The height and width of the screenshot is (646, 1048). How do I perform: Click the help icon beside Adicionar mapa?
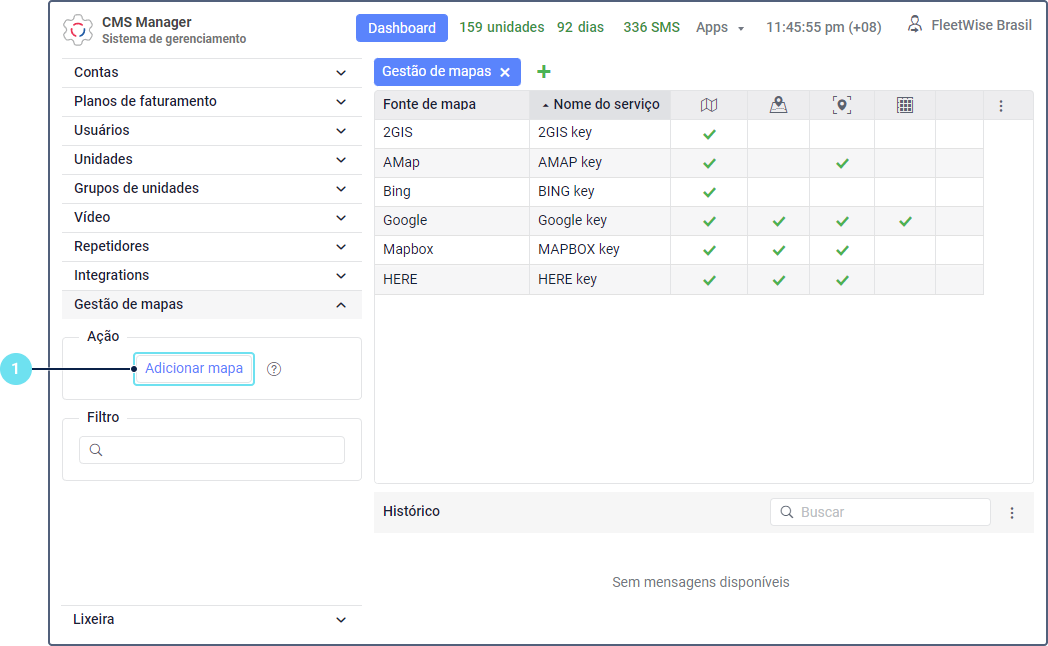(x=274, y=369)
